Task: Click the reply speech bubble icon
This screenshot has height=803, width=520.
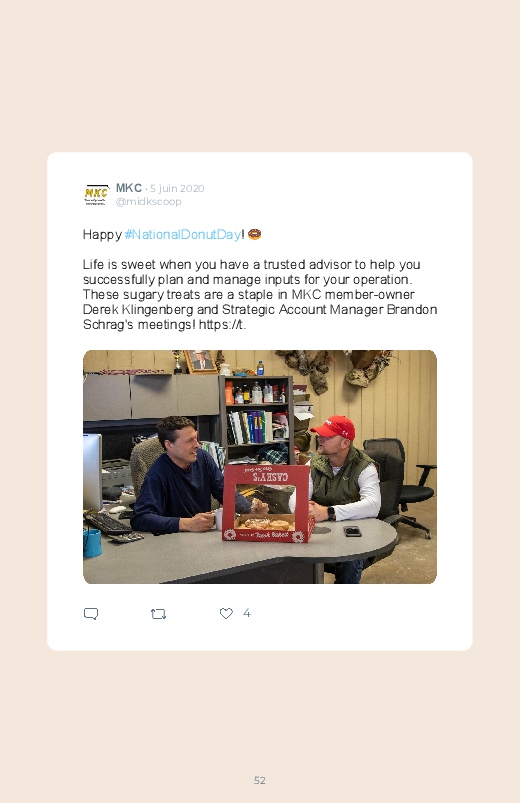Action: pos(91,613)
